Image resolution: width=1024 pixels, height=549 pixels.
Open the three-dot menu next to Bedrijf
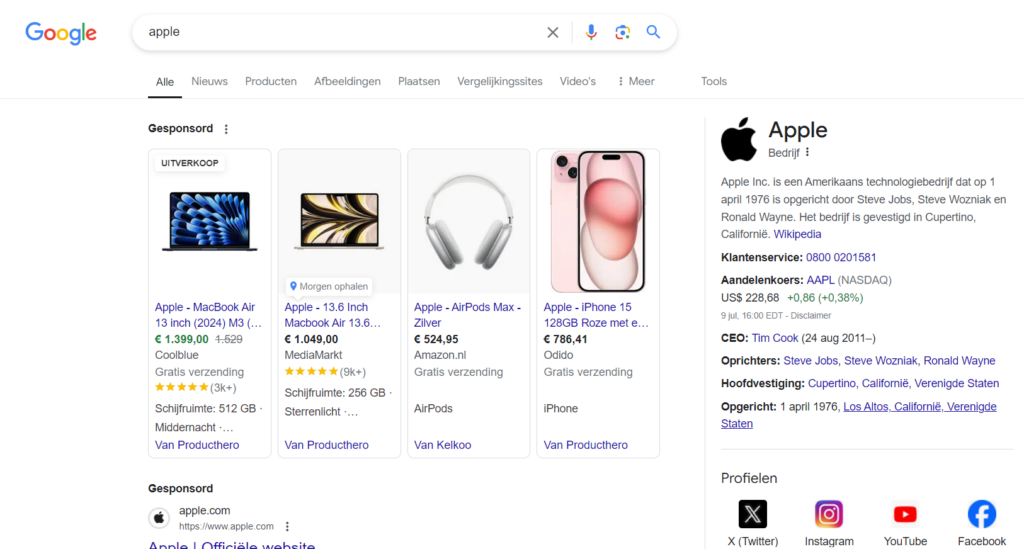(x=807, y=152)
